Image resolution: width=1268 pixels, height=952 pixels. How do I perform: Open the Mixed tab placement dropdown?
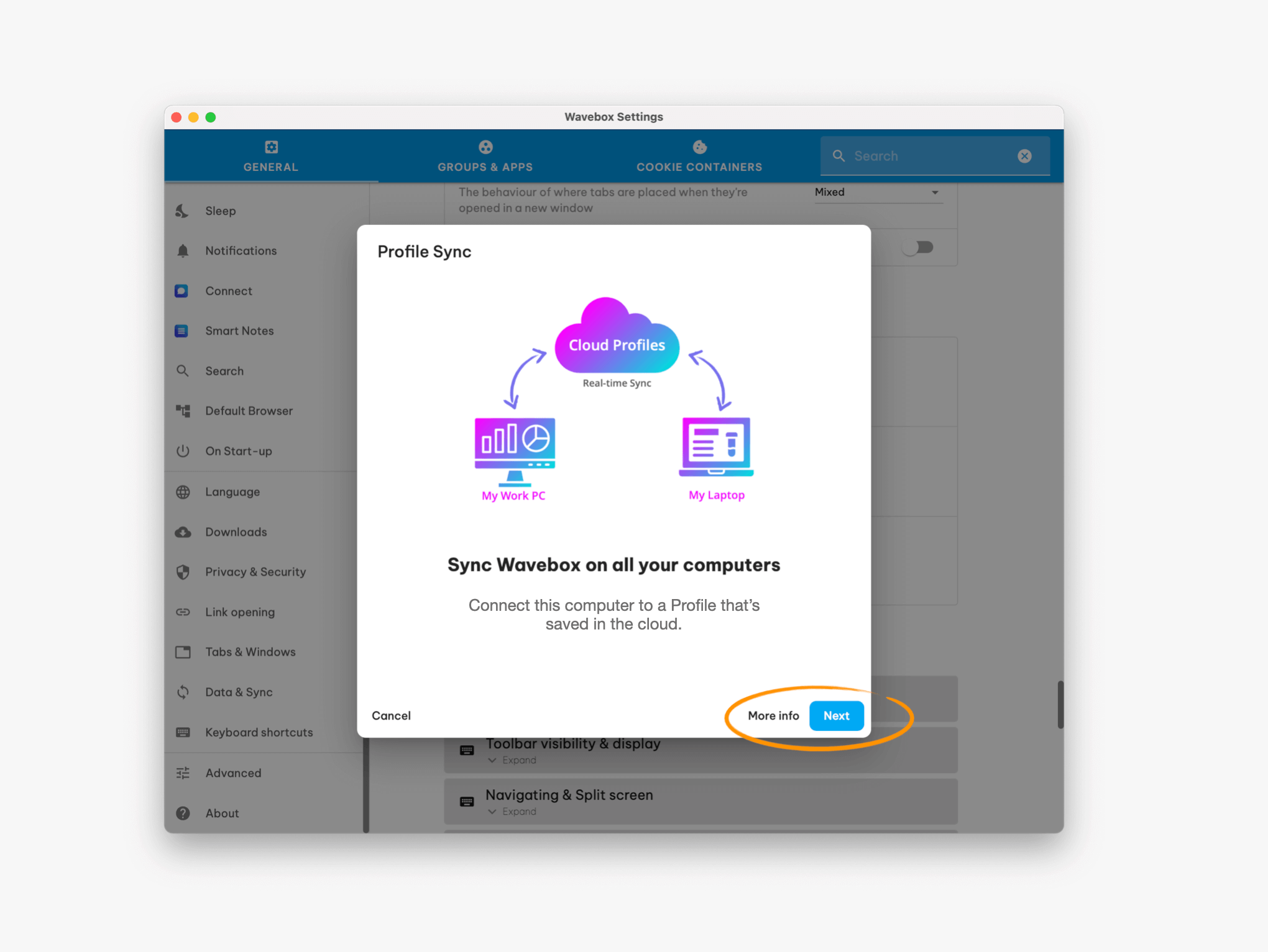[878, 193]
